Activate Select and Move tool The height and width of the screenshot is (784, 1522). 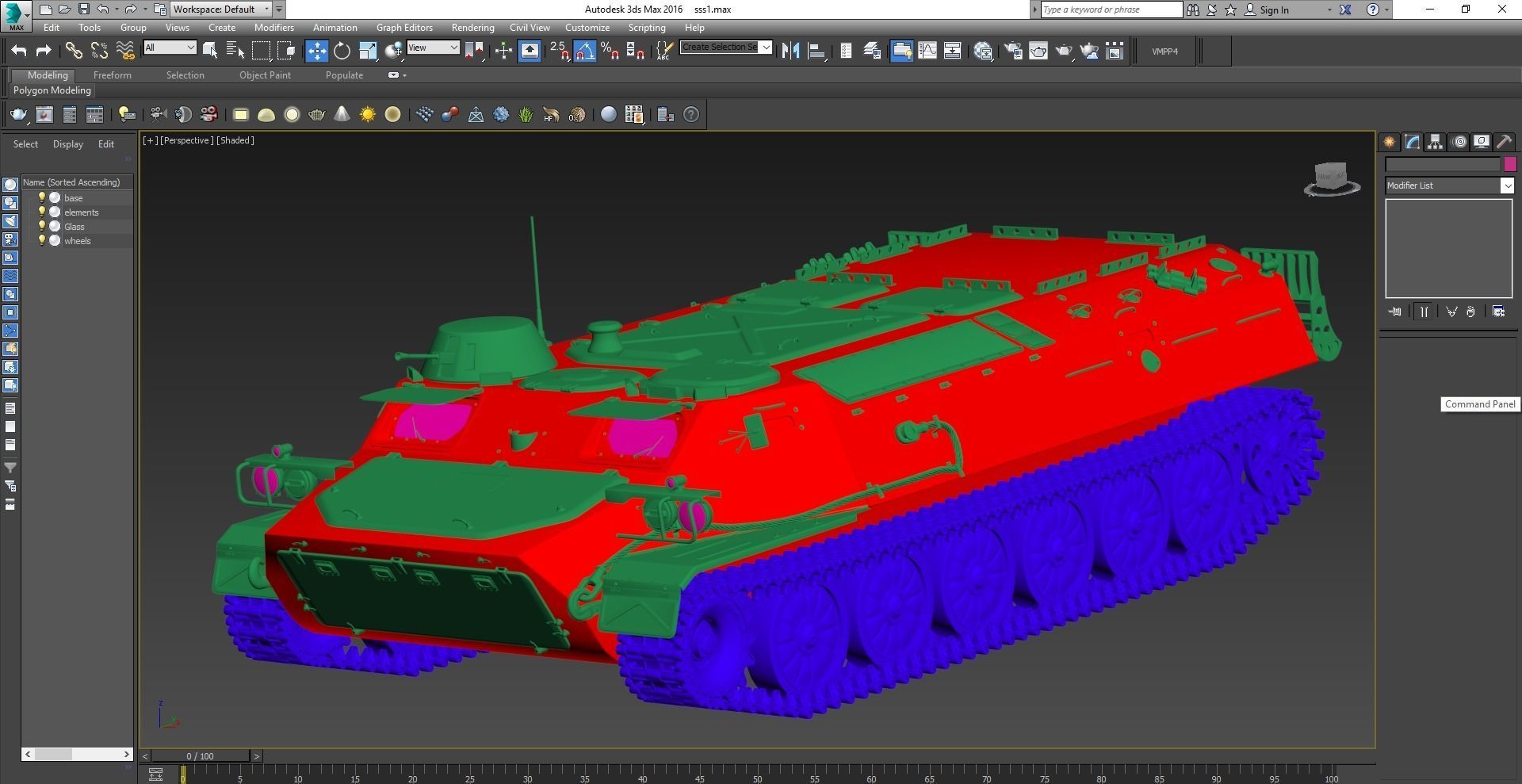pos(316,51)
